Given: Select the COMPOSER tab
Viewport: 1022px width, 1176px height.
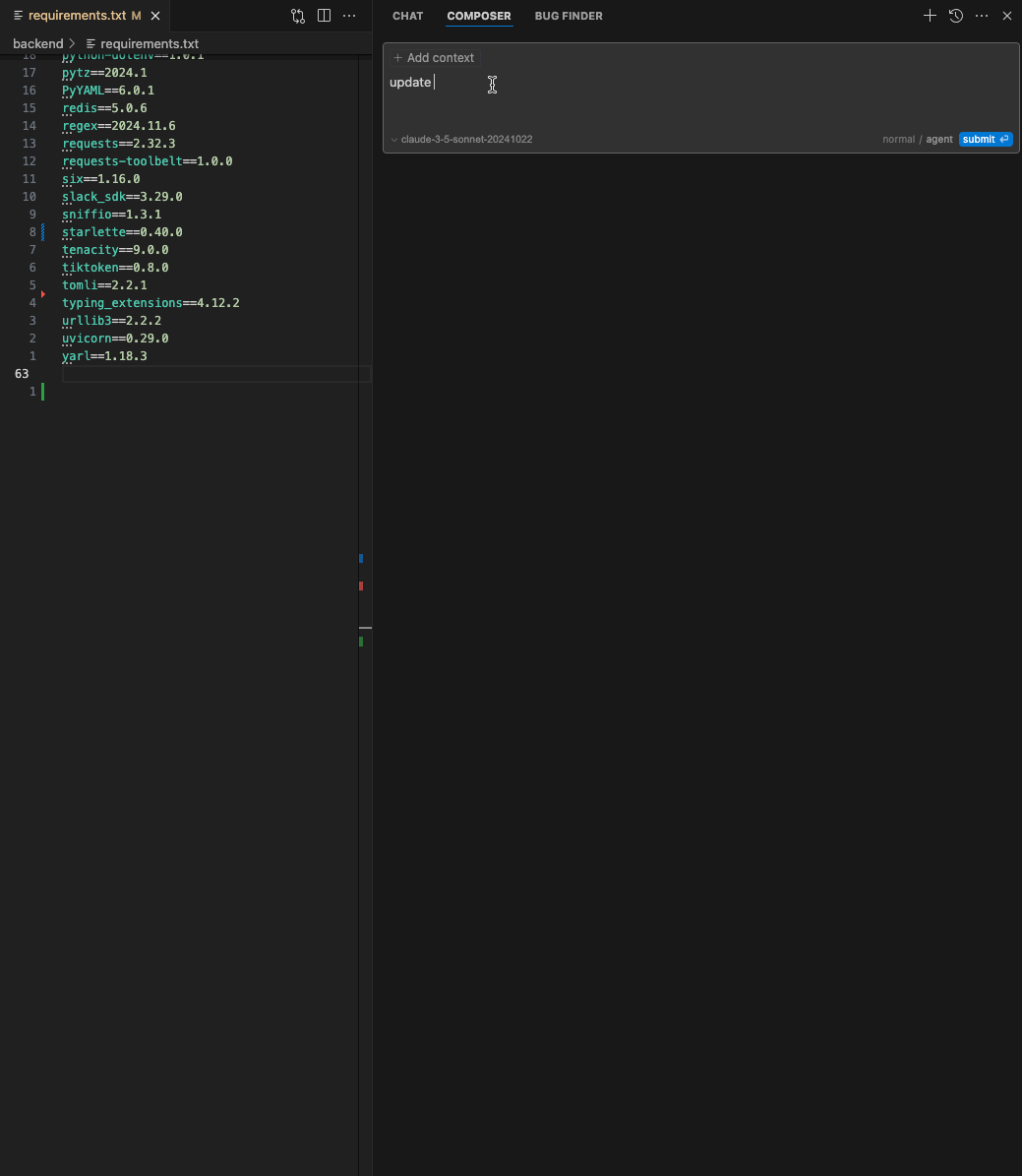Looking at the screenshot, I should pyautogui.click(x=479, y=16).
